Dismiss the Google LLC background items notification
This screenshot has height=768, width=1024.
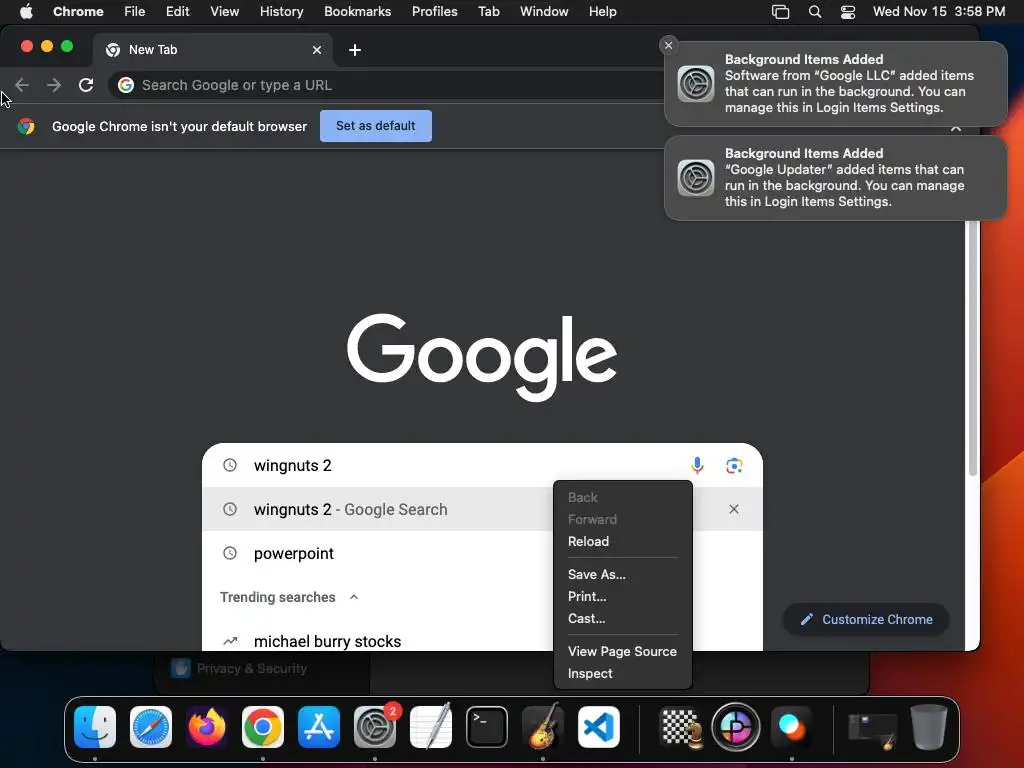click(x=667, y=45)
